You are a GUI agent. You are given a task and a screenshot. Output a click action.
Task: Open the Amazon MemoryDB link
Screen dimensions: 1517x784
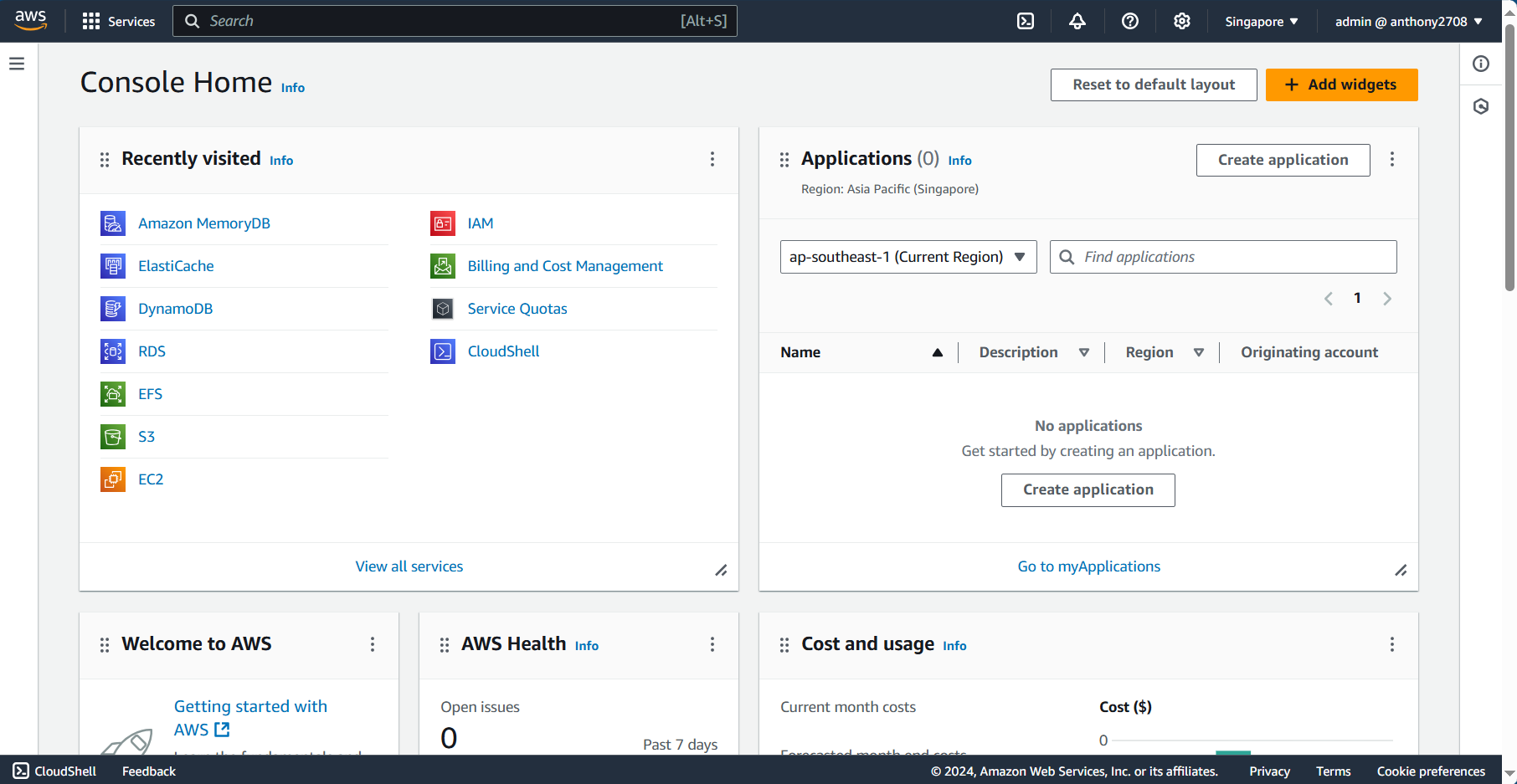204,223
